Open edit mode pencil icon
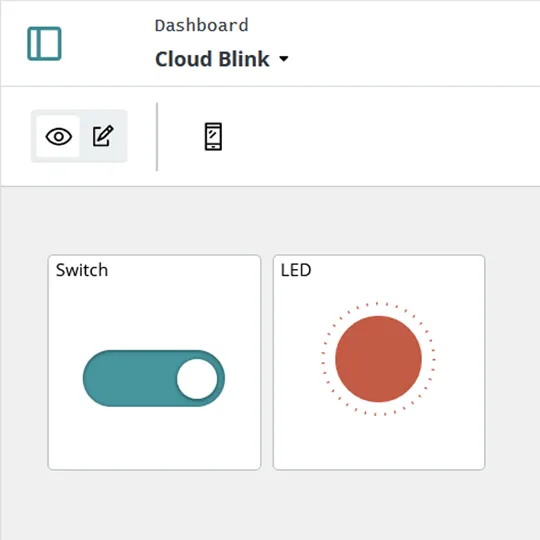The height and width of the screenshot is (540, 540). (103, 136)
